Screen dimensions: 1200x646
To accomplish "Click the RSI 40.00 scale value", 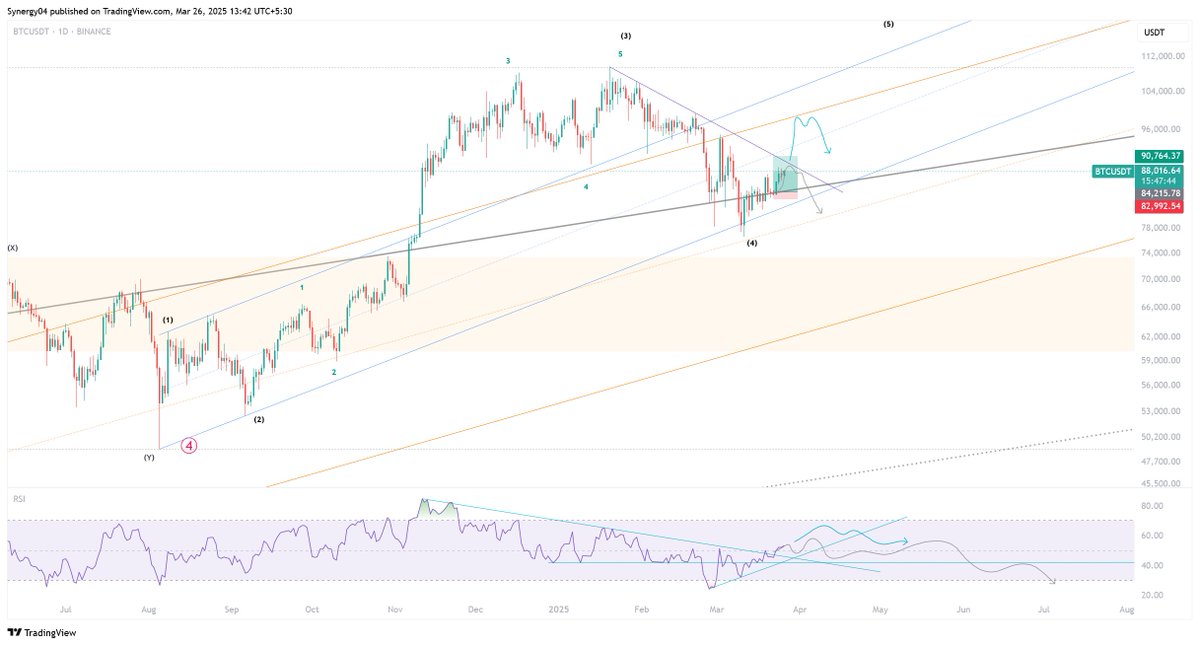I will tap(1153, 566).
